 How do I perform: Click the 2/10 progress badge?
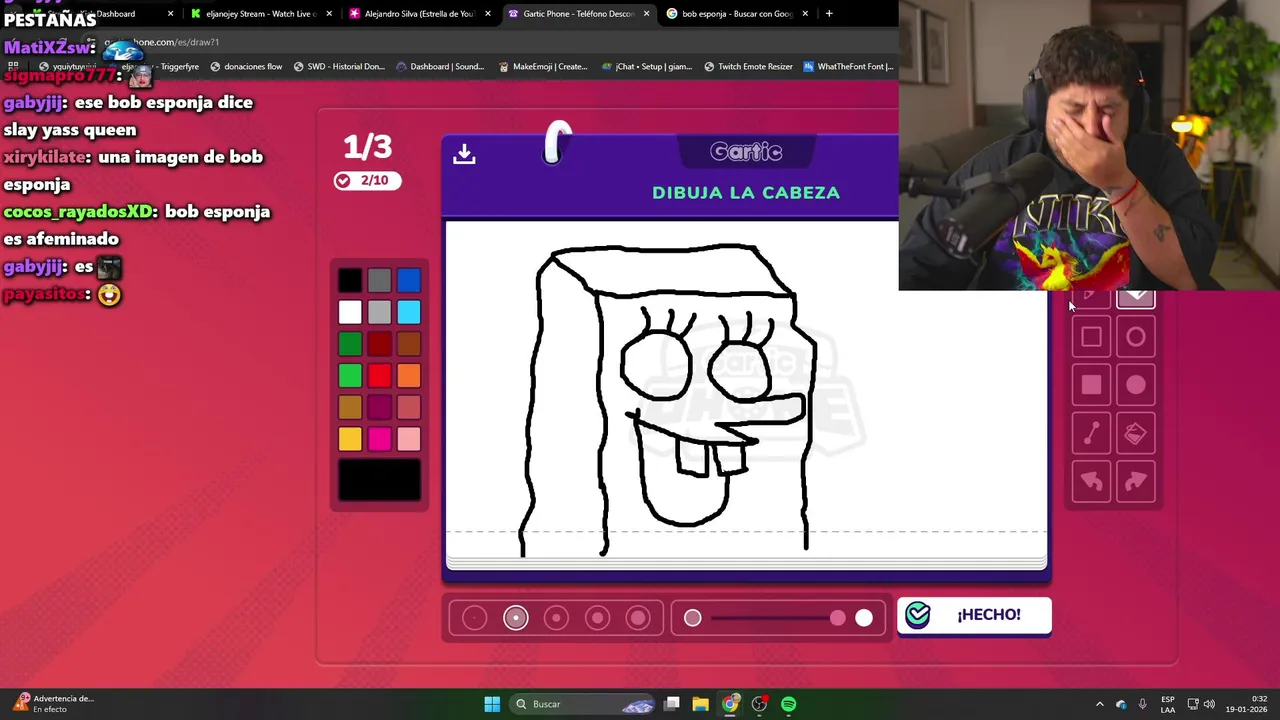pos(367,180)
